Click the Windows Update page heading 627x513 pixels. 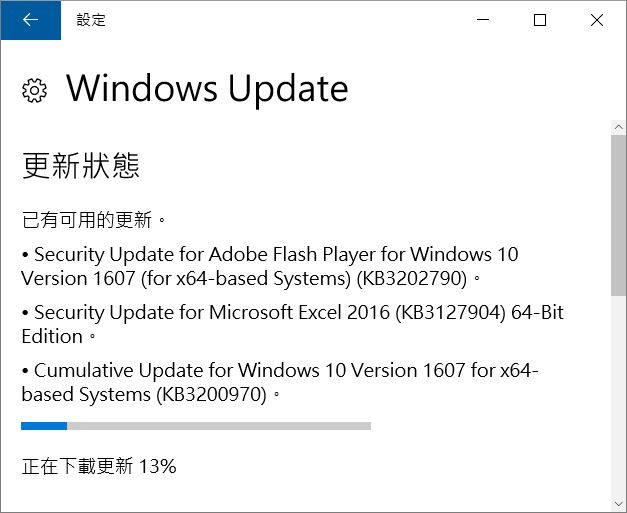(207, 89)
